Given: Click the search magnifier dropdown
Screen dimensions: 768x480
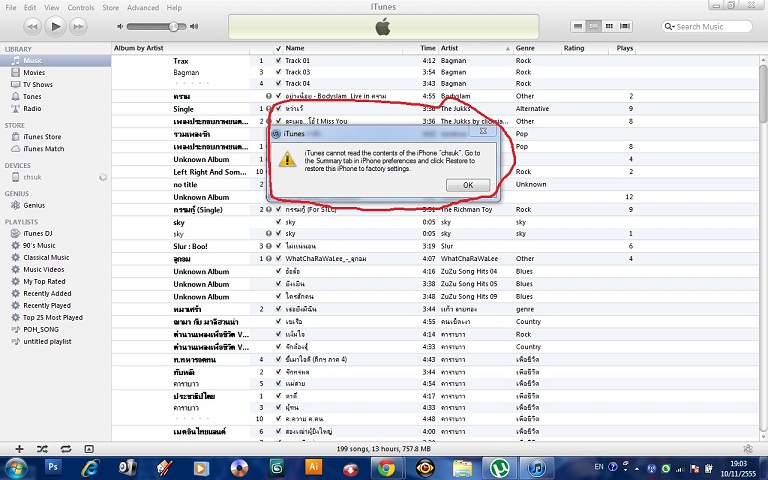Looking at the screenshot, I should click(x=669, y=26).
